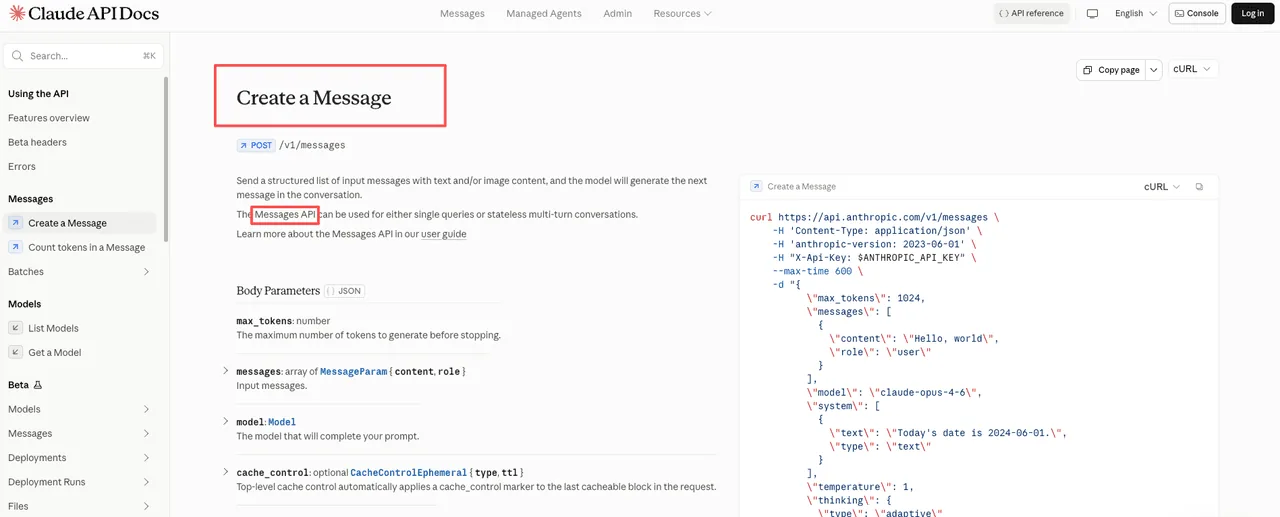Viewport: 1280px width, 517px height.
Task: Open Features overview in sidebar
Action: tap(49, 118)
